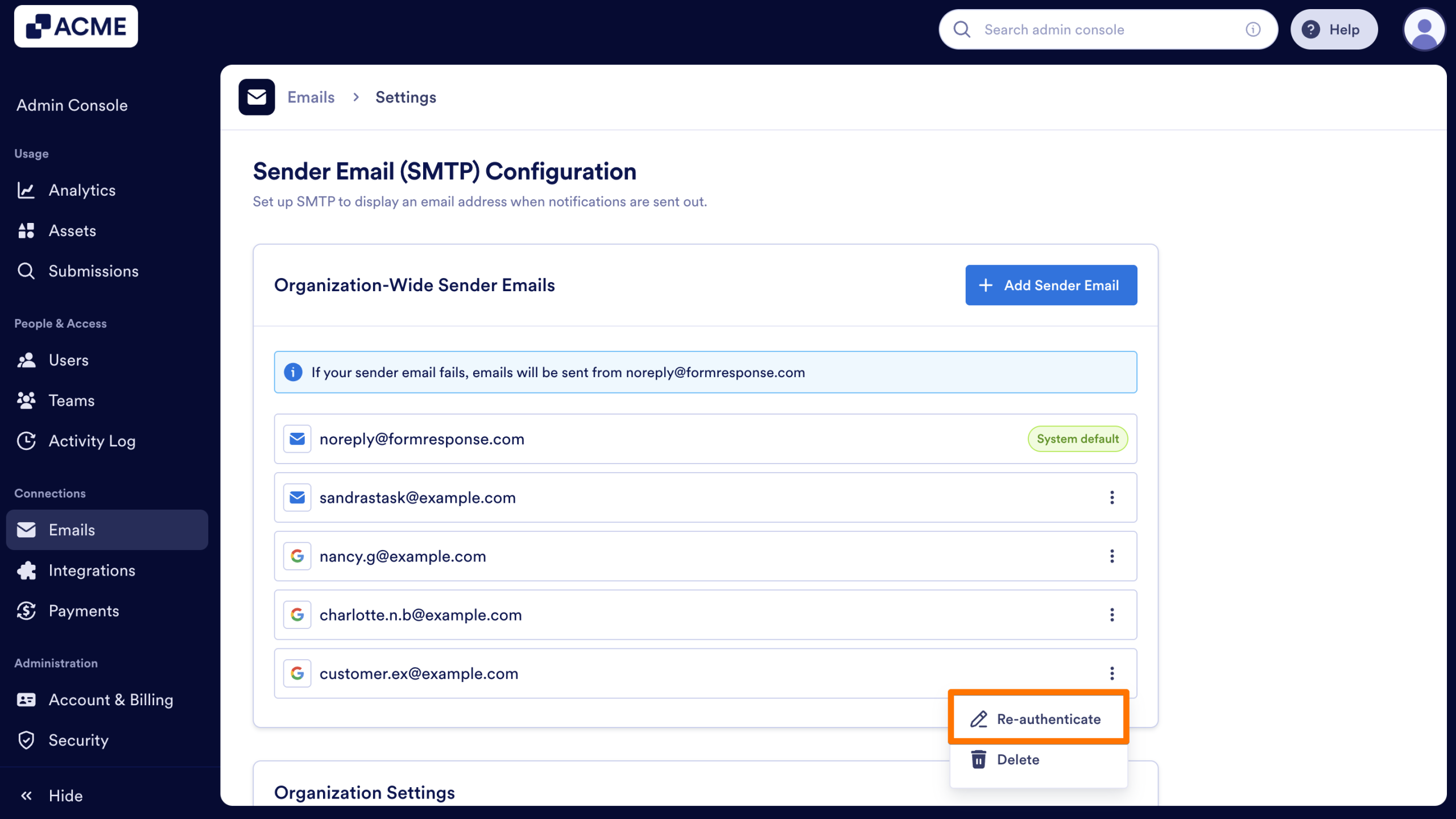Open options for charlotte.n.b@example.com
1456x819 pixels.
pos(1112,615)
